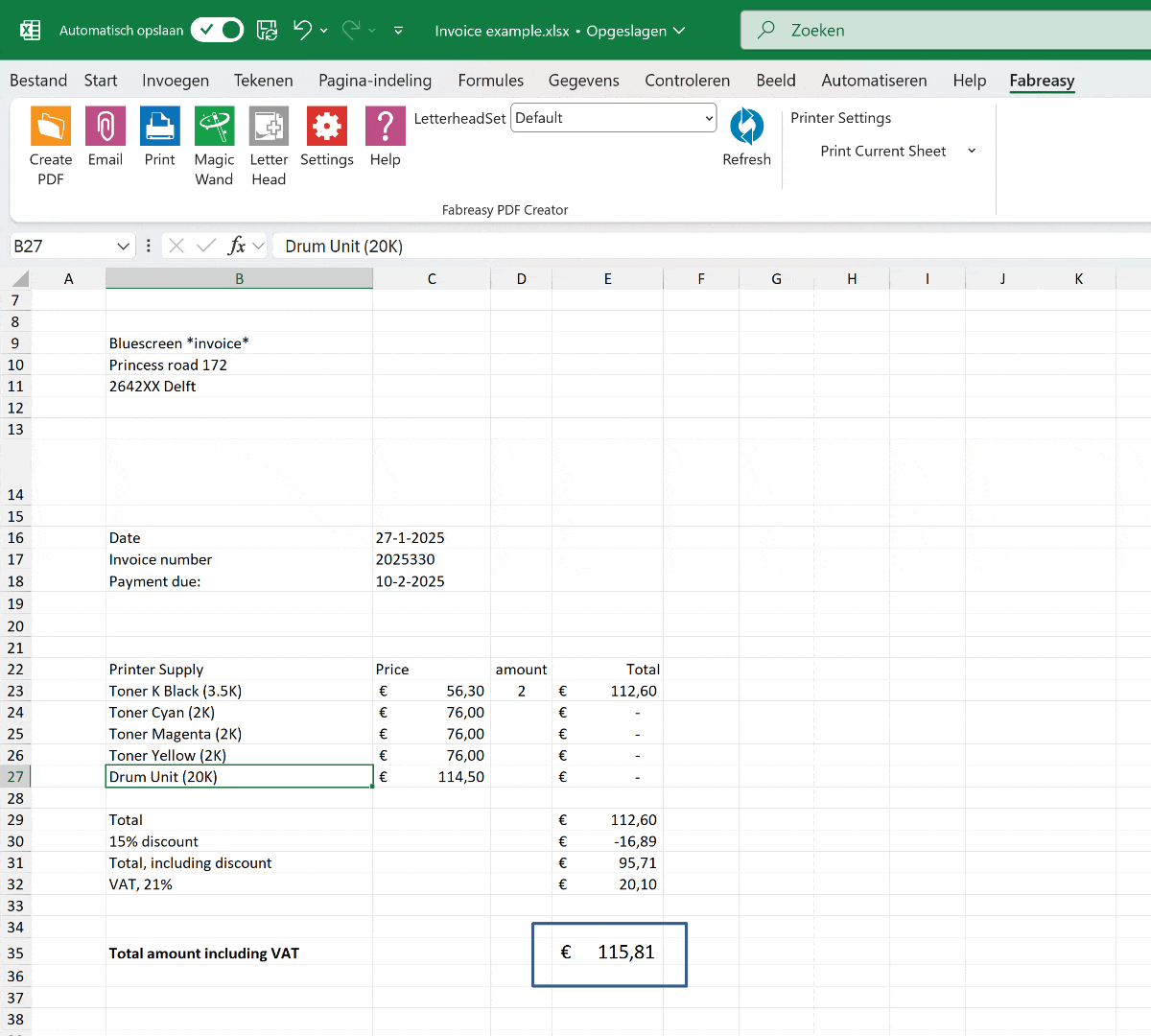1151x1036 pixels.
Task: Select the Print icon in Fabreasy ribbon
Action: pyautogui.click(x=159, y=128)
